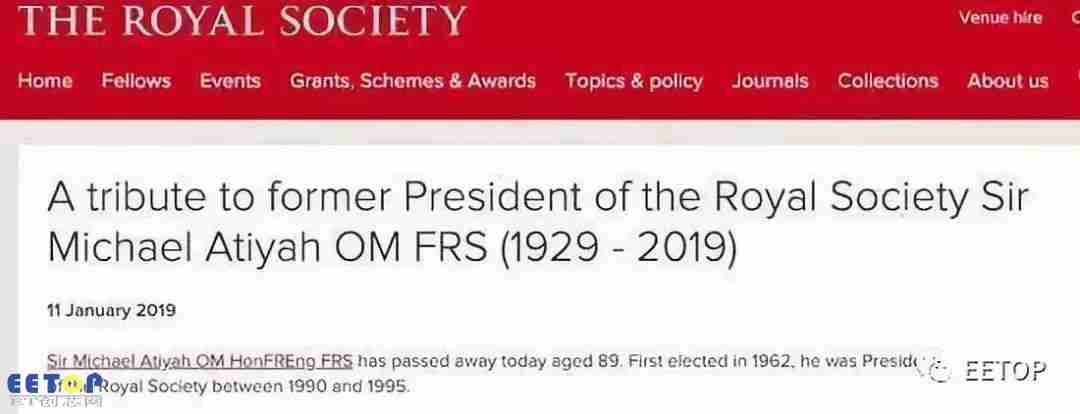Image resolution: width=1080 pixels, height=414 pixels.
Task: Go to the Collections section
Action: pos(888,81)
